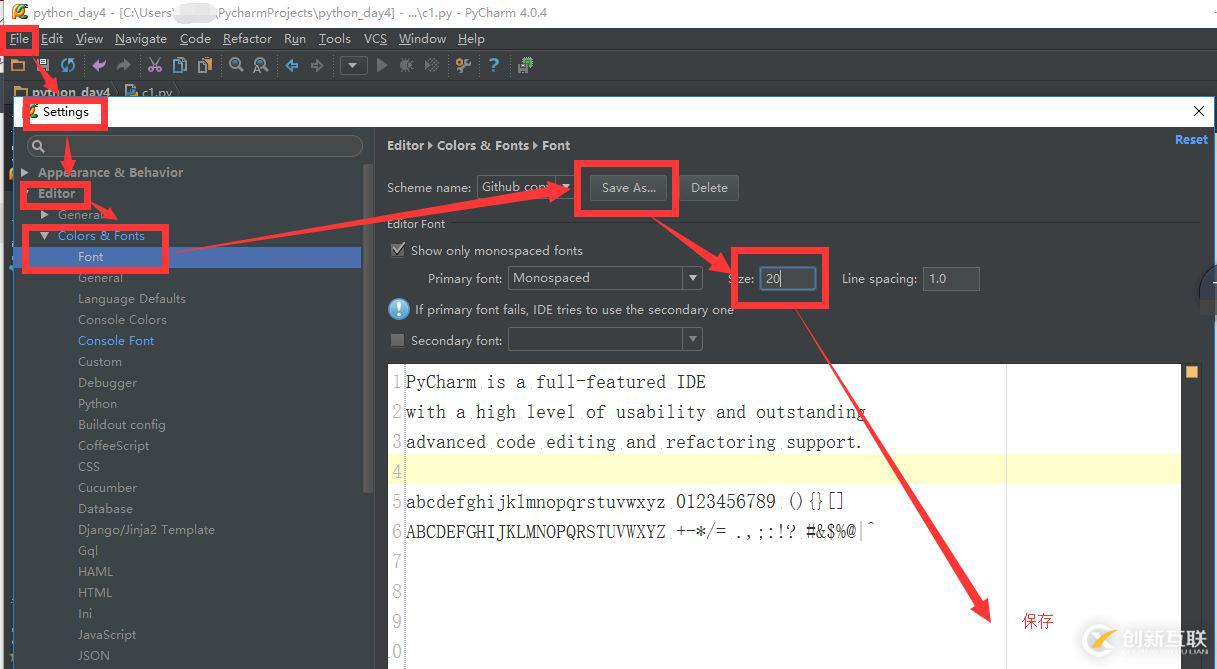This screenshot has height=669, width=1217.
Task: Select Console Font tree item
Action: [x=116, y=340]
